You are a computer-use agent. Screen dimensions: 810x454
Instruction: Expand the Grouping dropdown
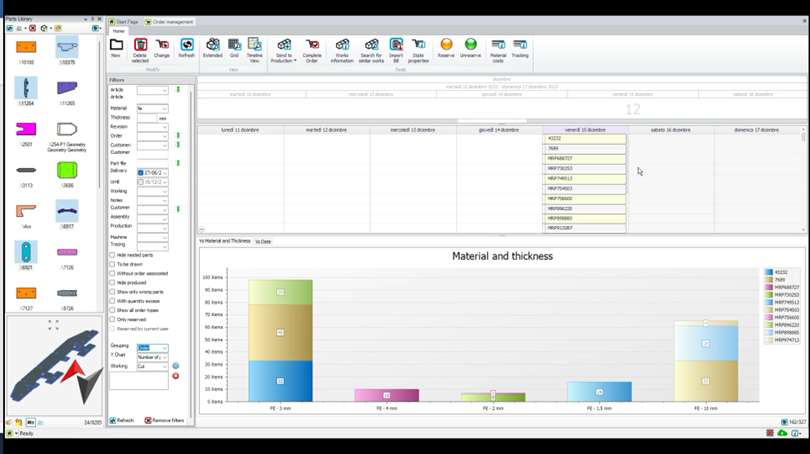tap(164, 347)
